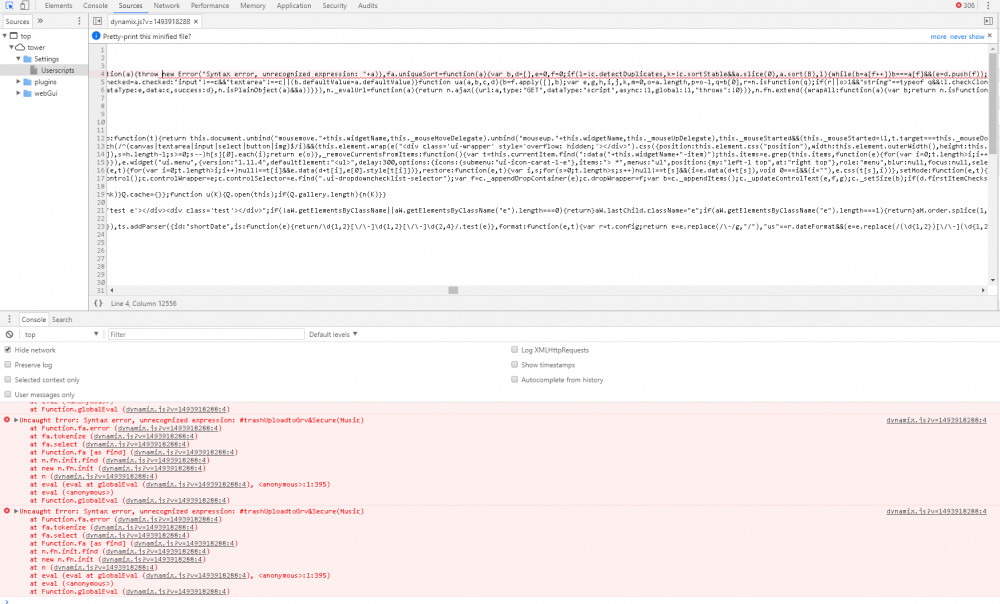Clear the console with the block icon
Viewport: 1000px width, 604px height.
click(x=9, y=334)
